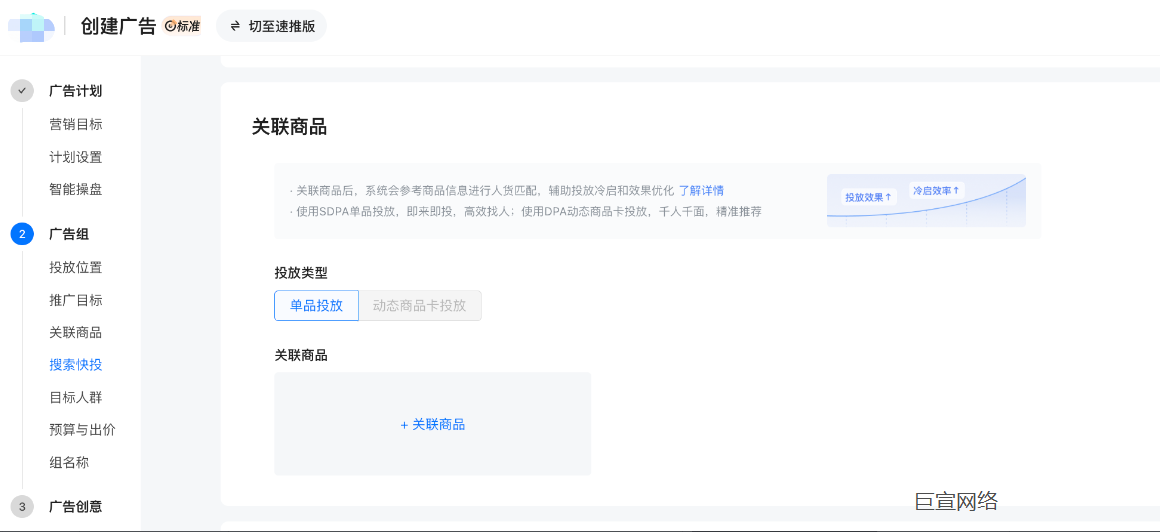Select 动态商品卡投放 delivery type
The width and height of the screenshot is (1160, 532).
point(419,306)
